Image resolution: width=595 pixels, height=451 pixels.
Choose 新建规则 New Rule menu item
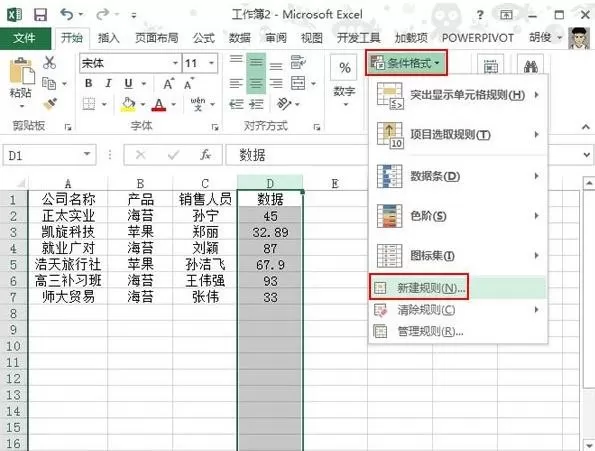[x=458, y=288]
